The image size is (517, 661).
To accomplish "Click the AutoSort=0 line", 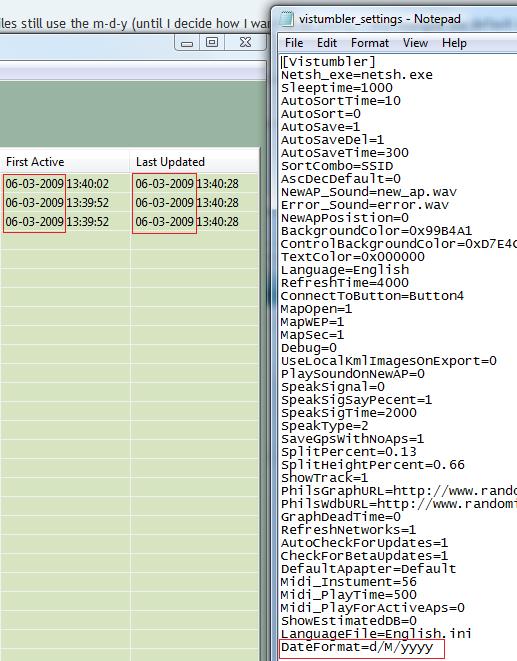I will coord(320,114).
